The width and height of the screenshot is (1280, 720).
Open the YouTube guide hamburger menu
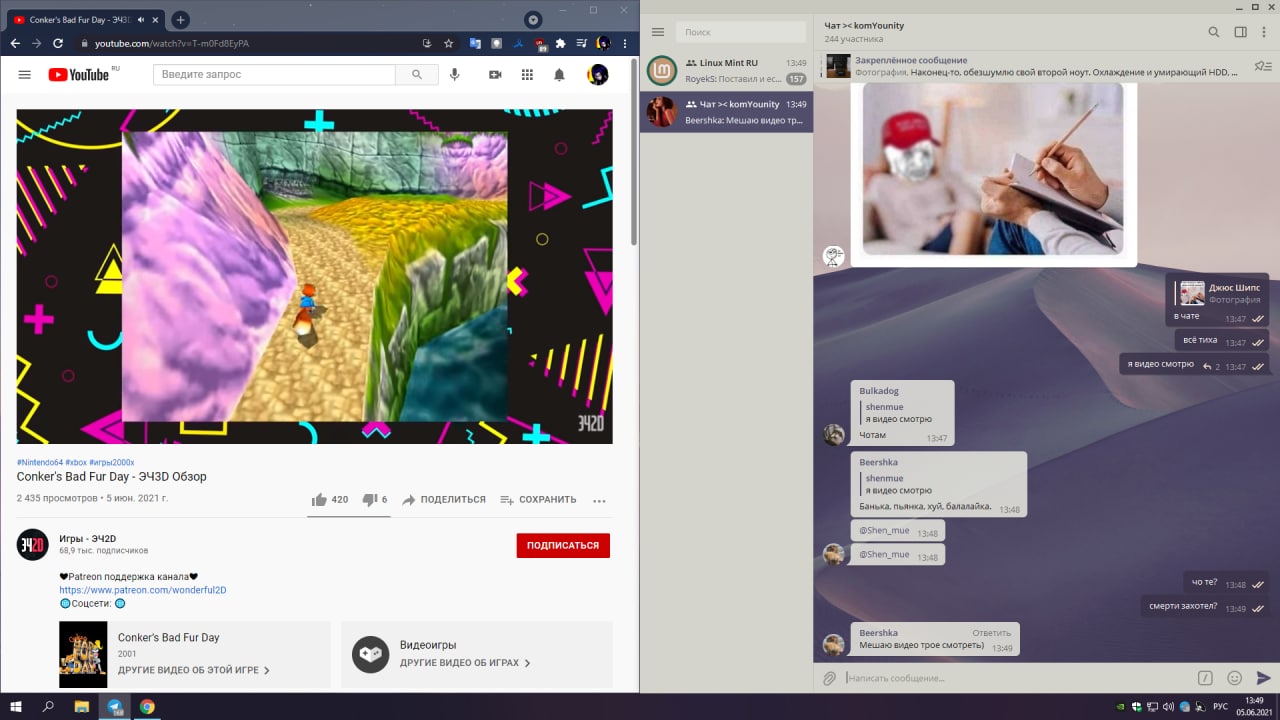pos(24,75)
